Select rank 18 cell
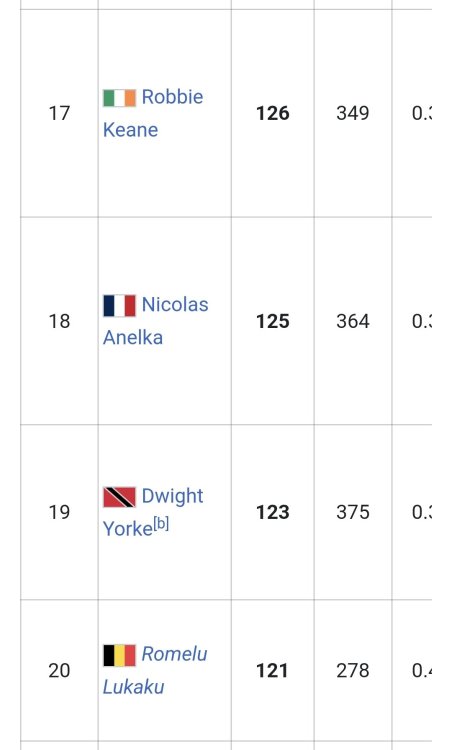The width and height of the screenshot is (452, 750). click(59, 321)
